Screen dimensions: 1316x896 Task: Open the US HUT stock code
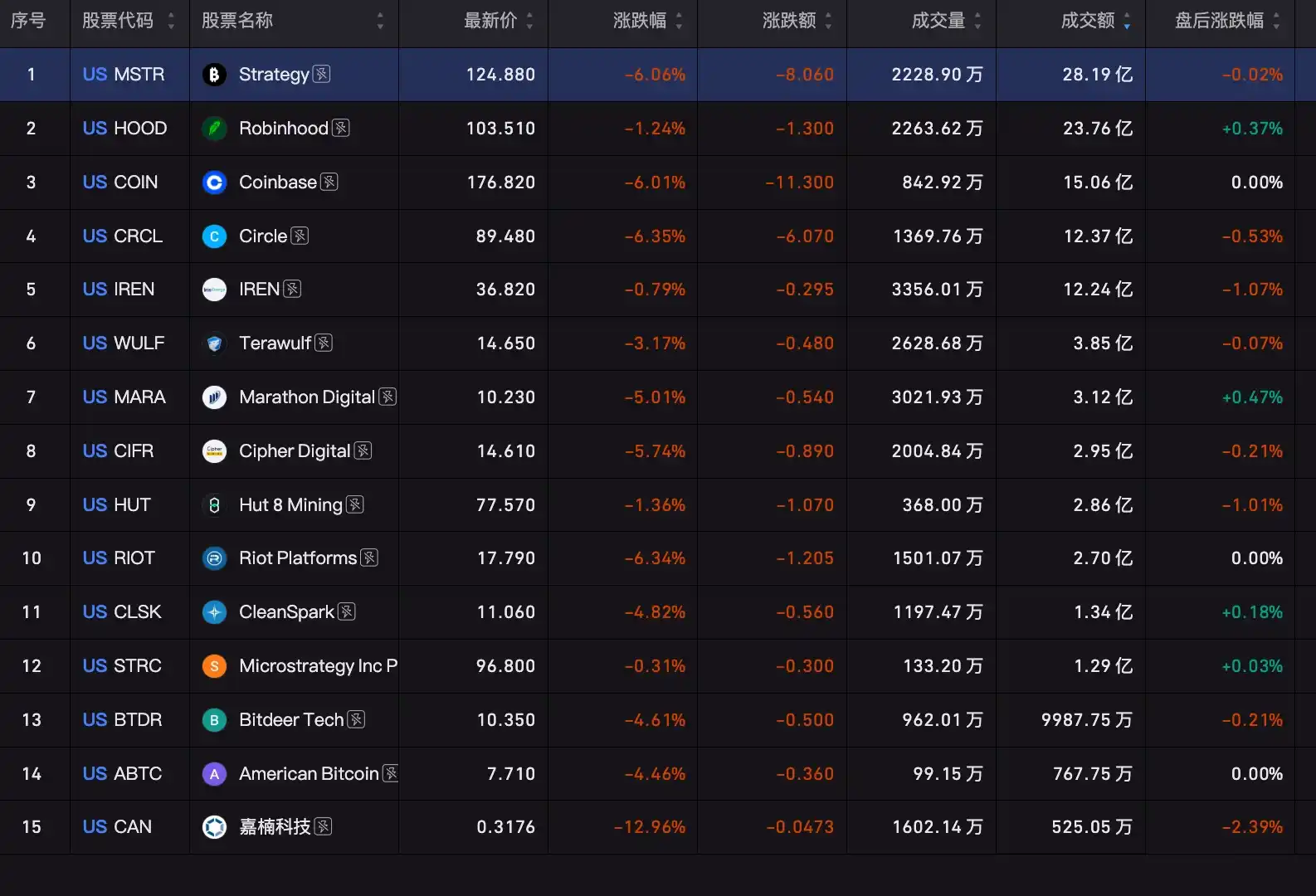coord(117,505)
